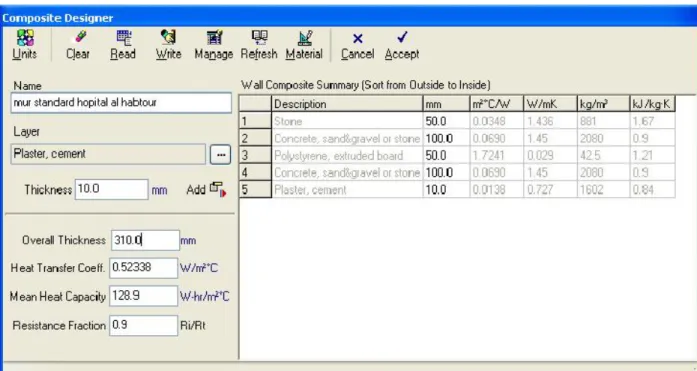The height and width of the screenshot is (371, 697).
Task: Click the Stone description cell
Action: (x=347, y=121)
